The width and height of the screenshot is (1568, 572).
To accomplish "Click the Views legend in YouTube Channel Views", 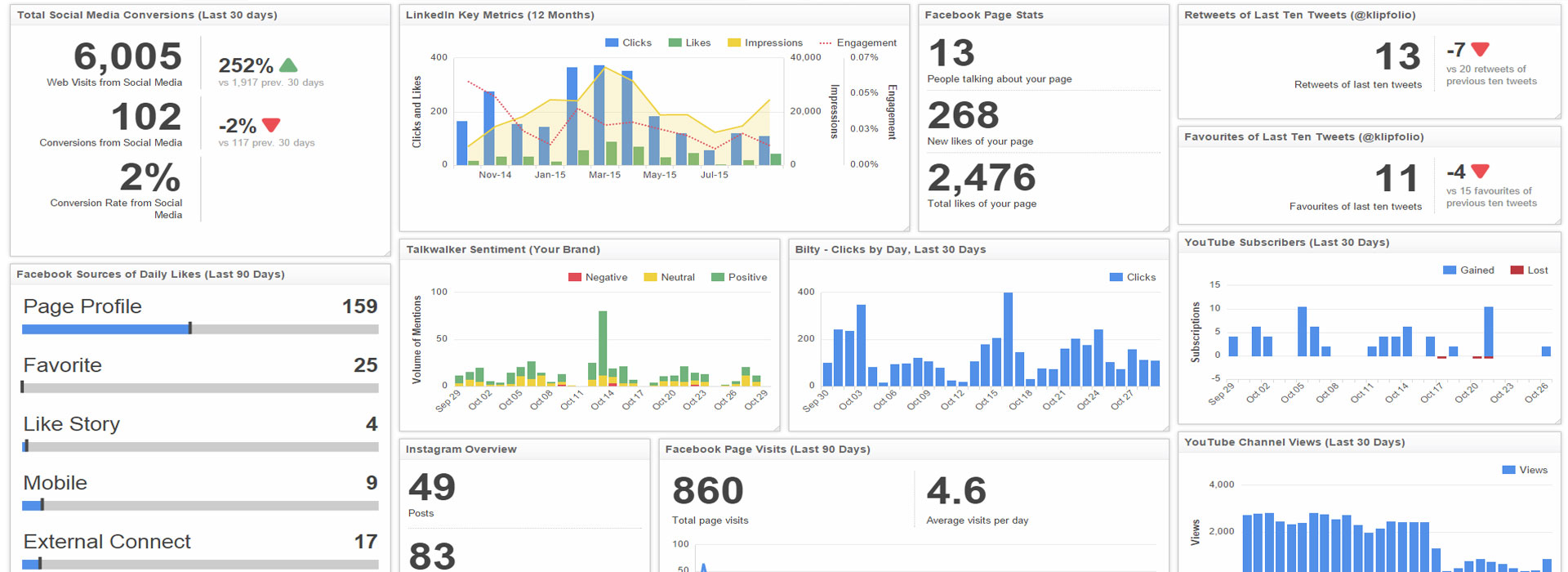I will click(x=1525, y=470).
